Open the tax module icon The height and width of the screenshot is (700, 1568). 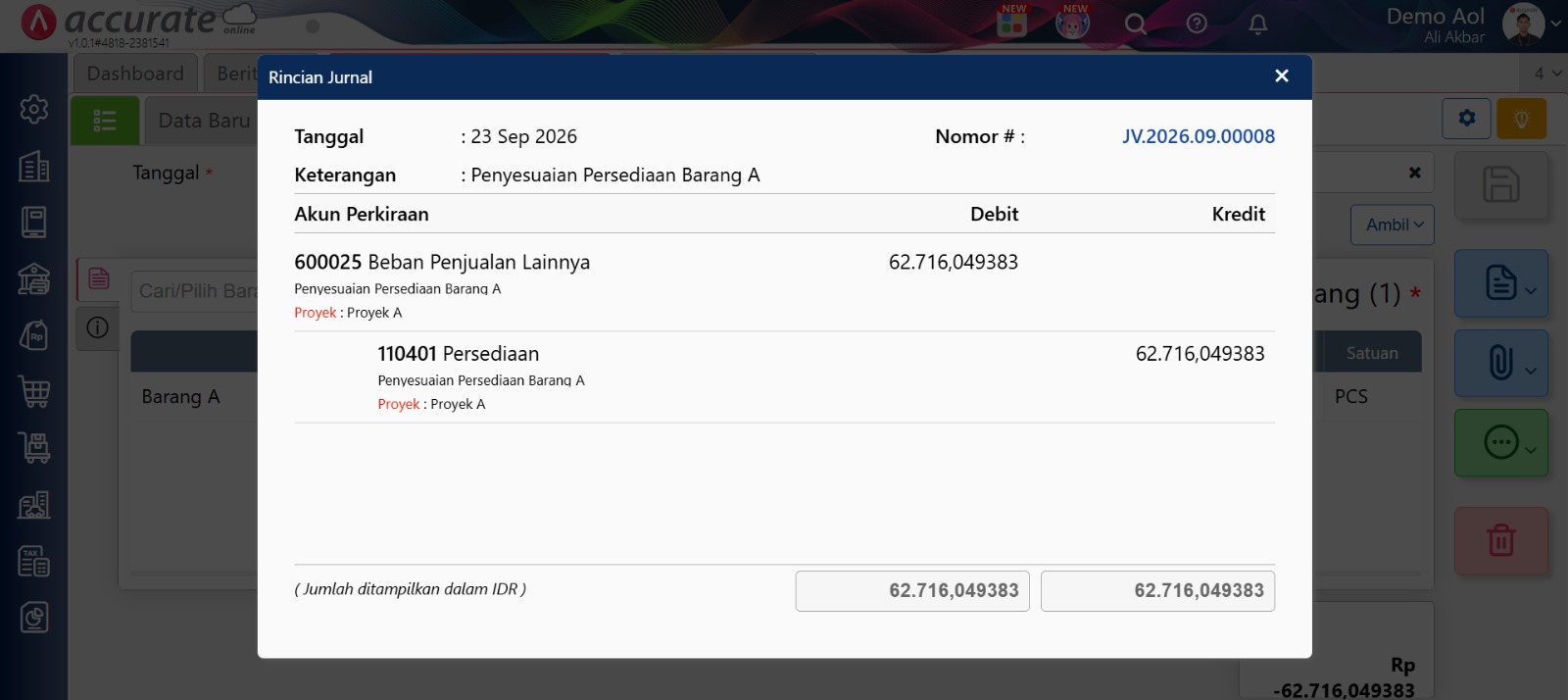click(34, 561)
